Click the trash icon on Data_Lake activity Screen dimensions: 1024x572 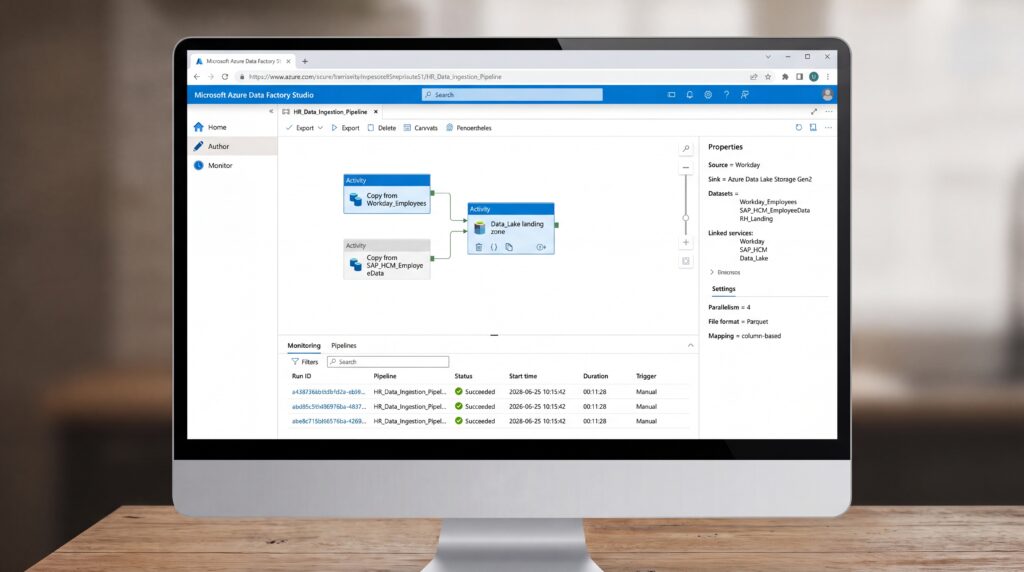[x=479, y=247]
